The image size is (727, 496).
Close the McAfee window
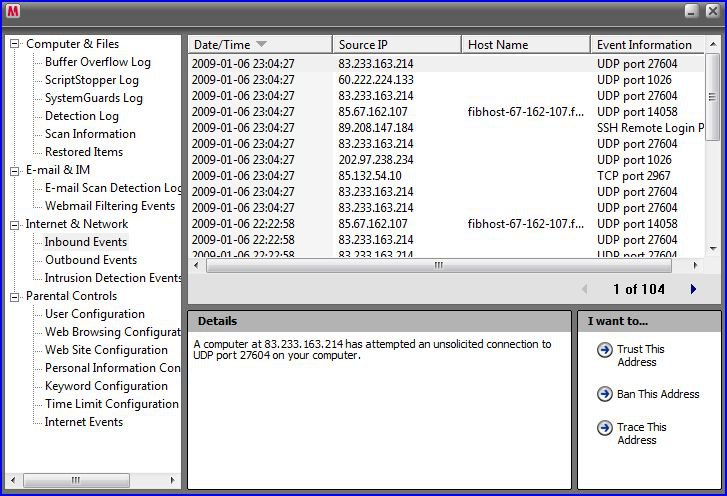pos(713,11)
